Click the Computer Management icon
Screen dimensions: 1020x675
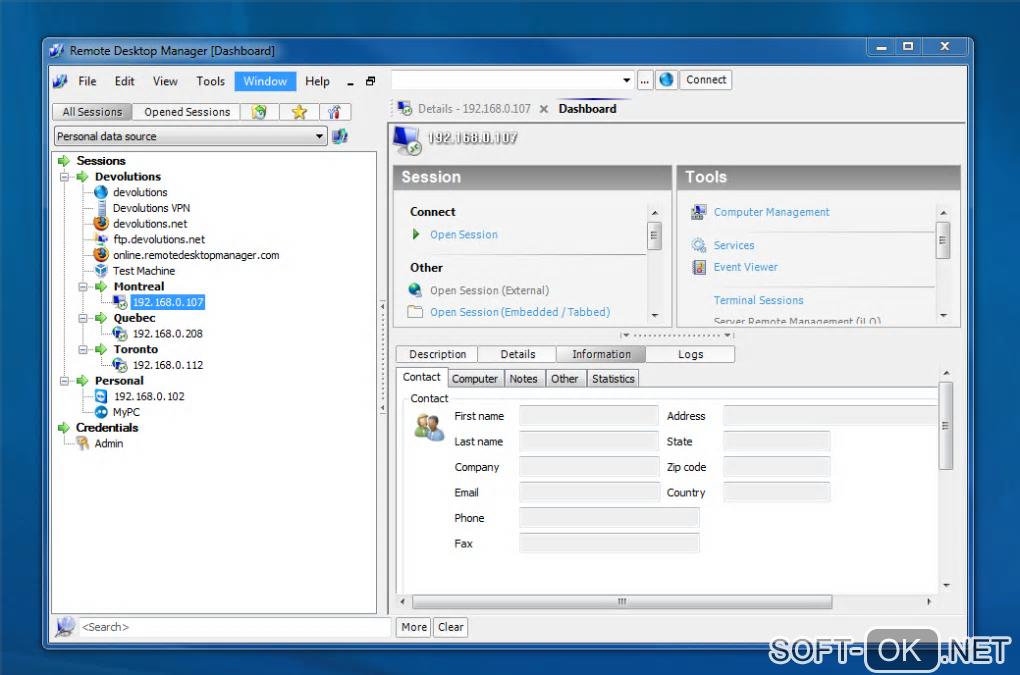[x=699, y=212]
